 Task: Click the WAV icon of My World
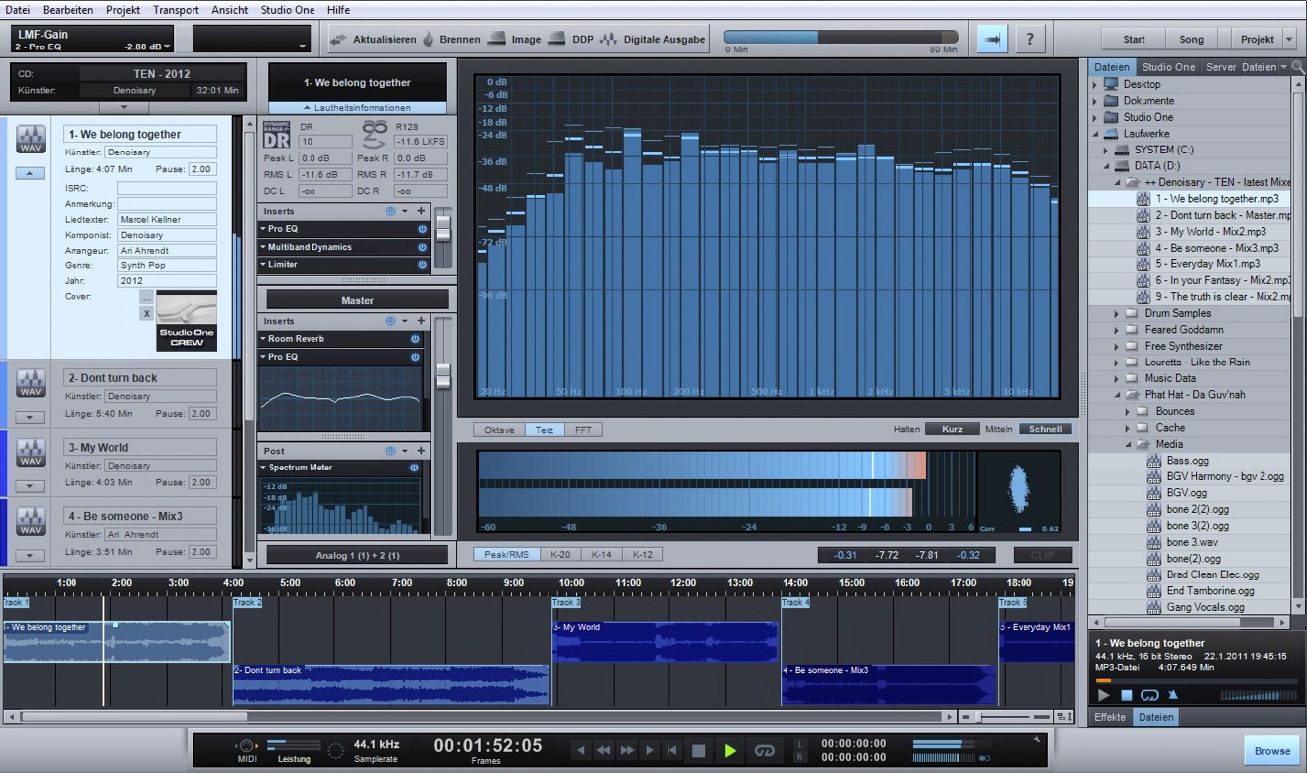point(31,453)
